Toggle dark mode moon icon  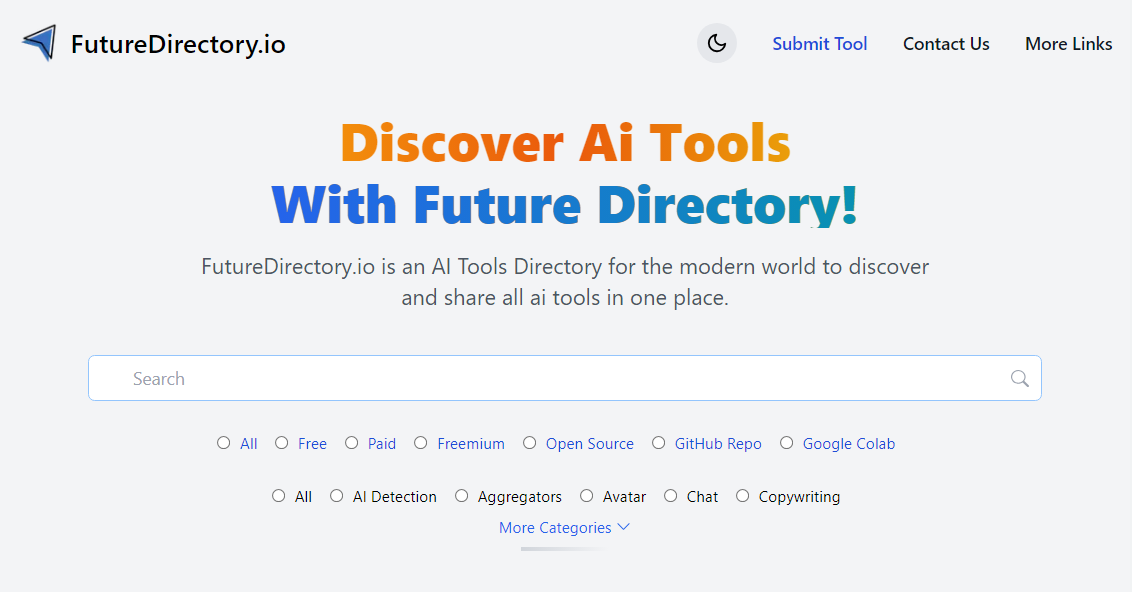(716, 43)
